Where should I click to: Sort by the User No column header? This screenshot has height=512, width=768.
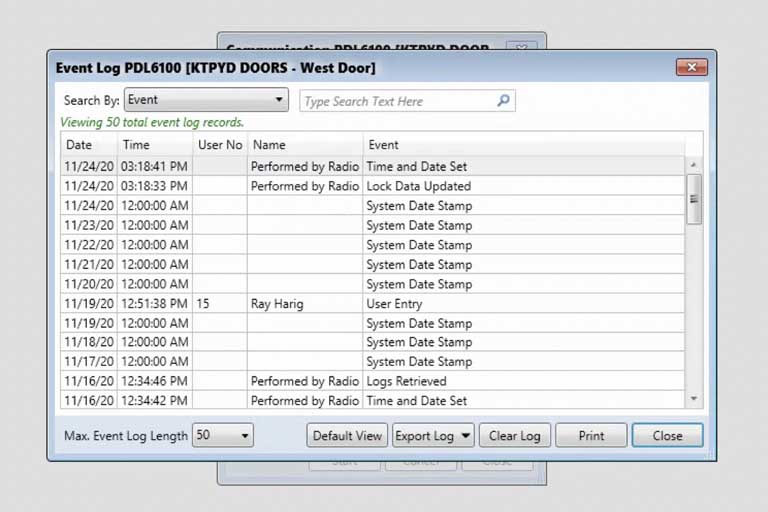(x=220, y=145)
